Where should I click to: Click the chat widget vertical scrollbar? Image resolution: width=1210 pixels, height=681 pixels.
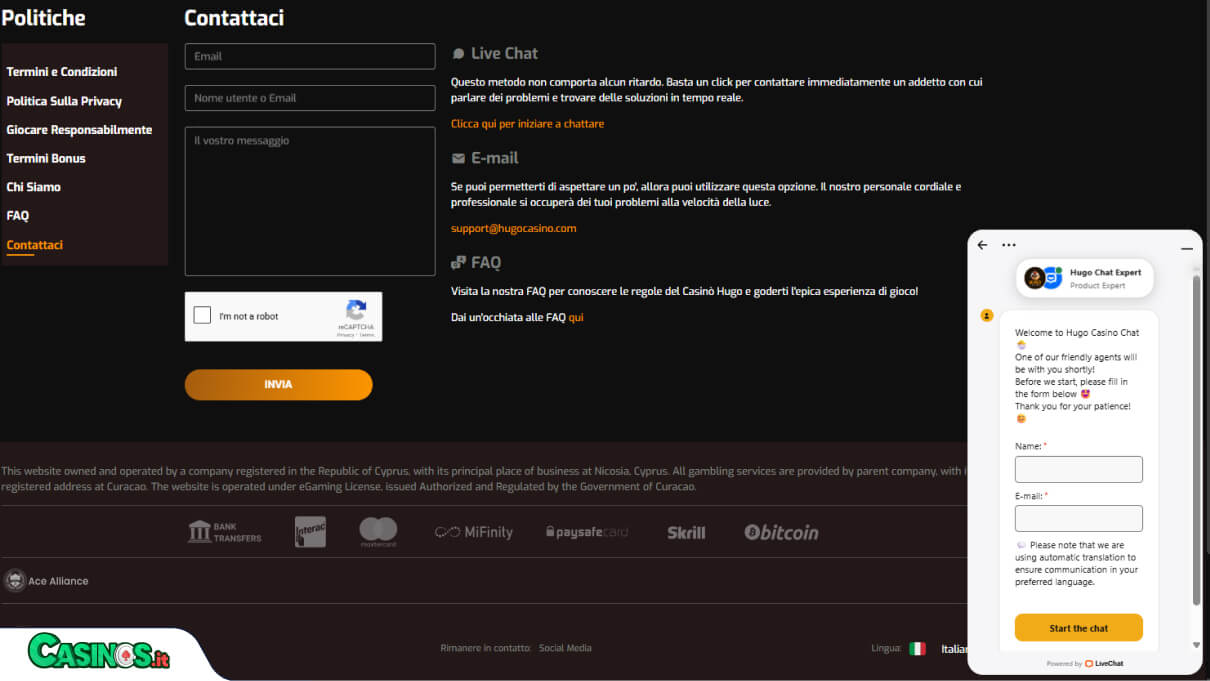(1196, 440)
